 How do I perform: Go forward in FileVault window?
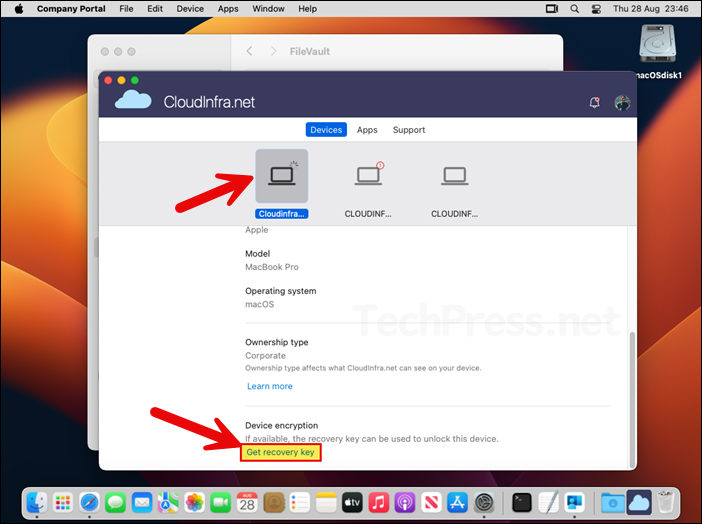point(274,52)
